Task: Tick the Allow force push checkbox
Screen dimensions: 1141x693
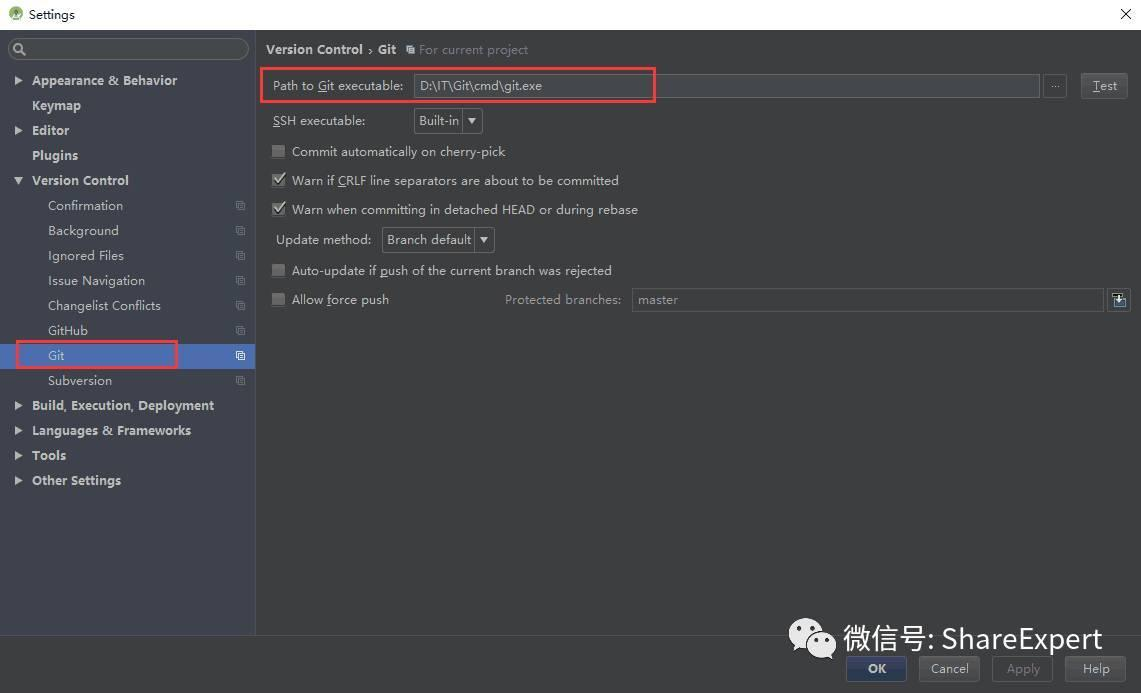Action: pyautogui.click(x=278, y=299)
